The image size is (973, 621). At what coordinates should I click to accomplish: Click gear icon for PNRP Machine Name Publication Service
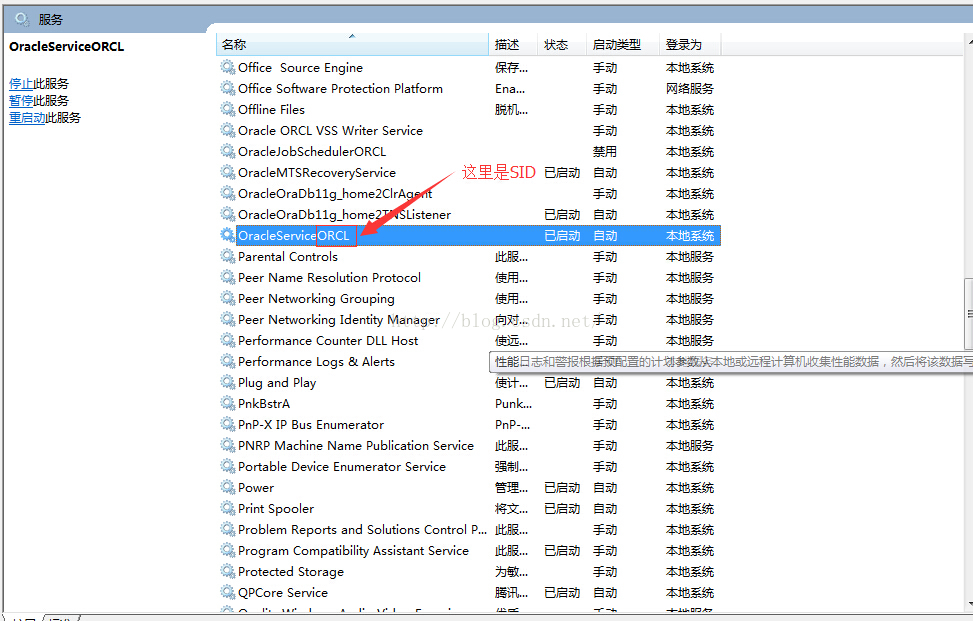tap(228, 445)
